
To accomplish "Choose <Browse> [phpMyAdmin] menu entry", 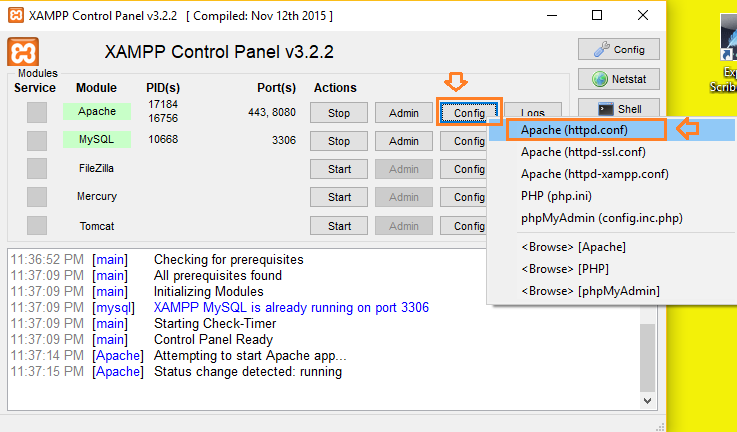I will tap(613, 291).
